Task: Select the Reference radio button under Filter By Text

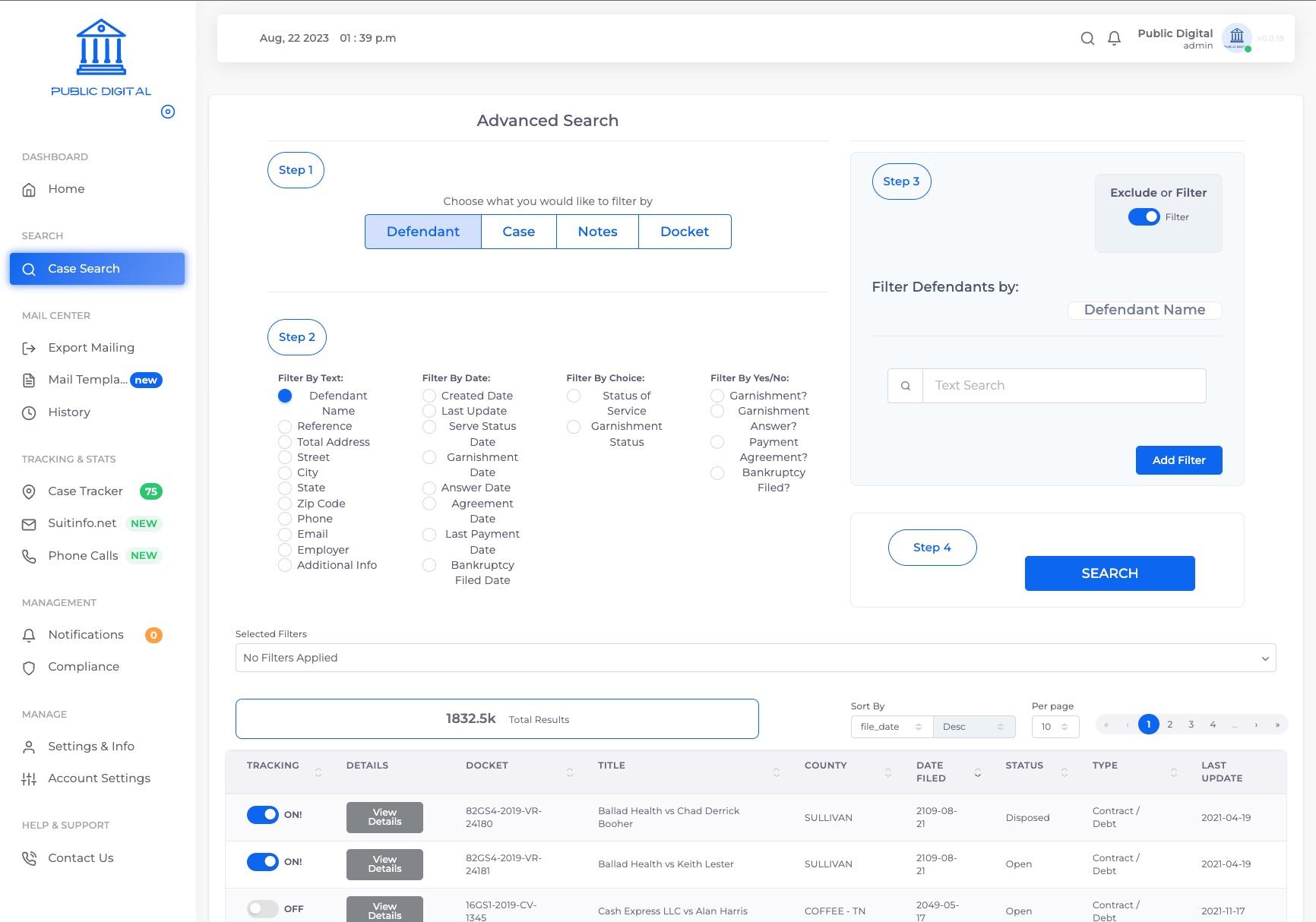Action: coord(285,426)
